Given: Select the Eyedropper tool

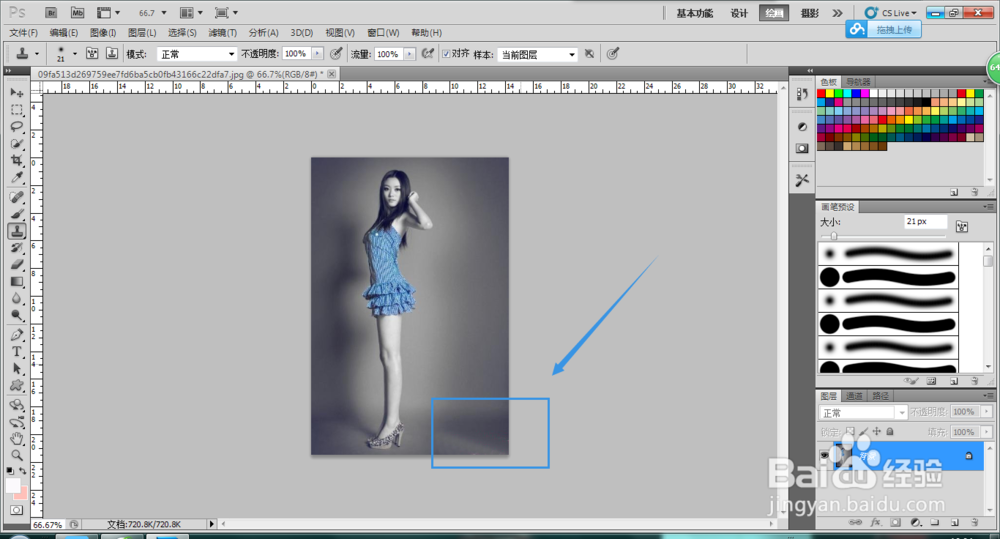Looking at the screenshot, I should tap(17, 177).
